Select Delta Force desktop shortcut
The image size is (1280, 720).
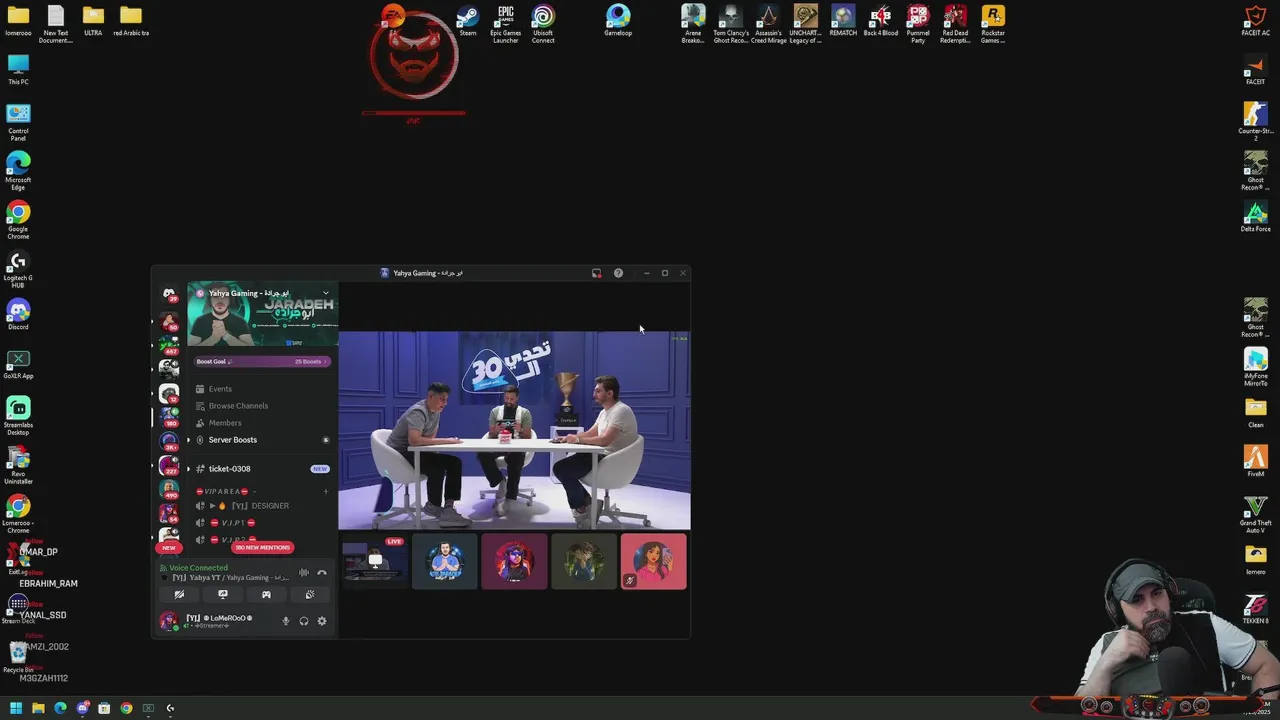coord(1256,217)
